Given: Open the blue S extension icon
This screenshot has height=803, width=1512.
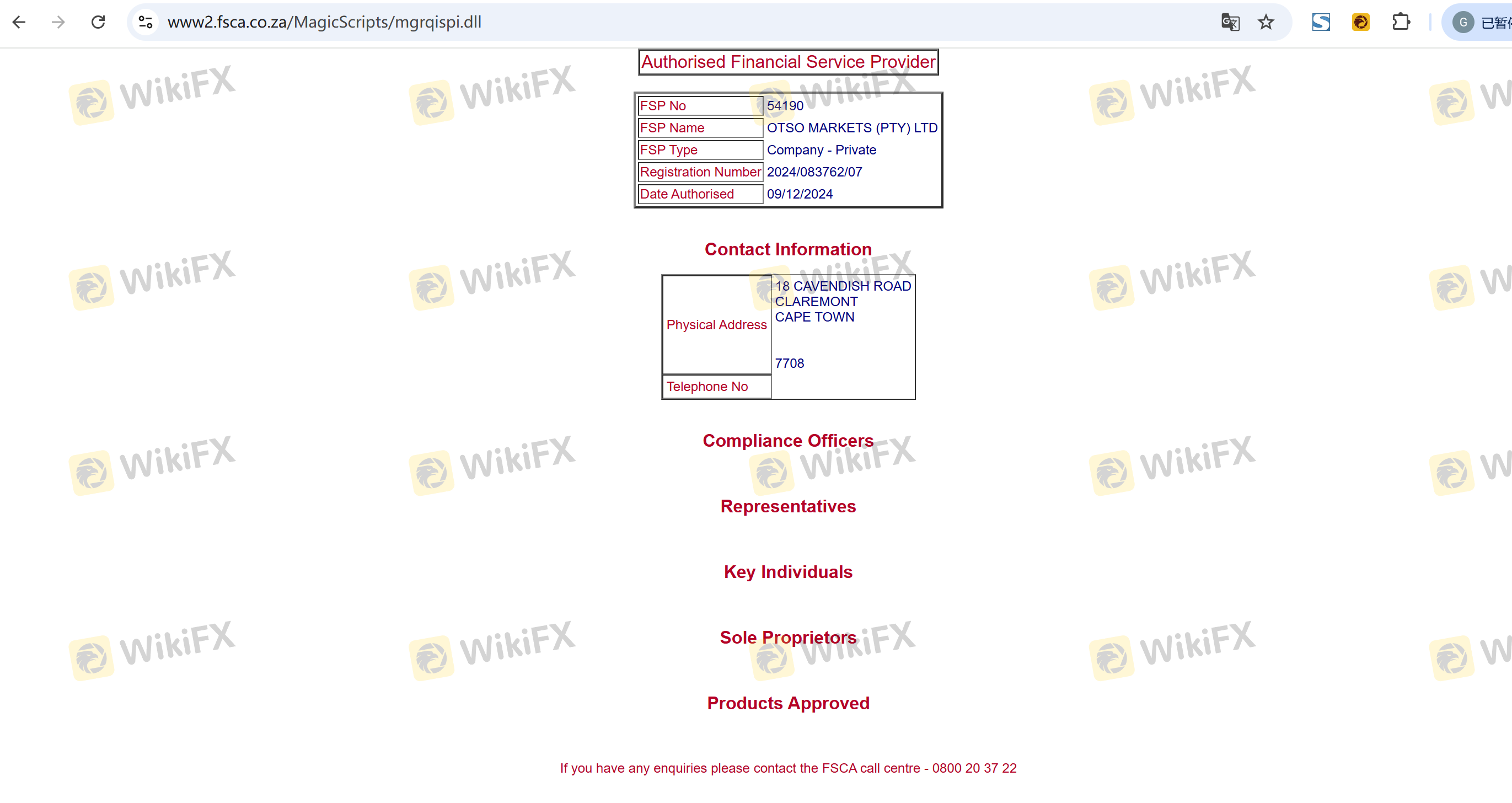Looking at the screenshot, I should [x=1321, y=22].
